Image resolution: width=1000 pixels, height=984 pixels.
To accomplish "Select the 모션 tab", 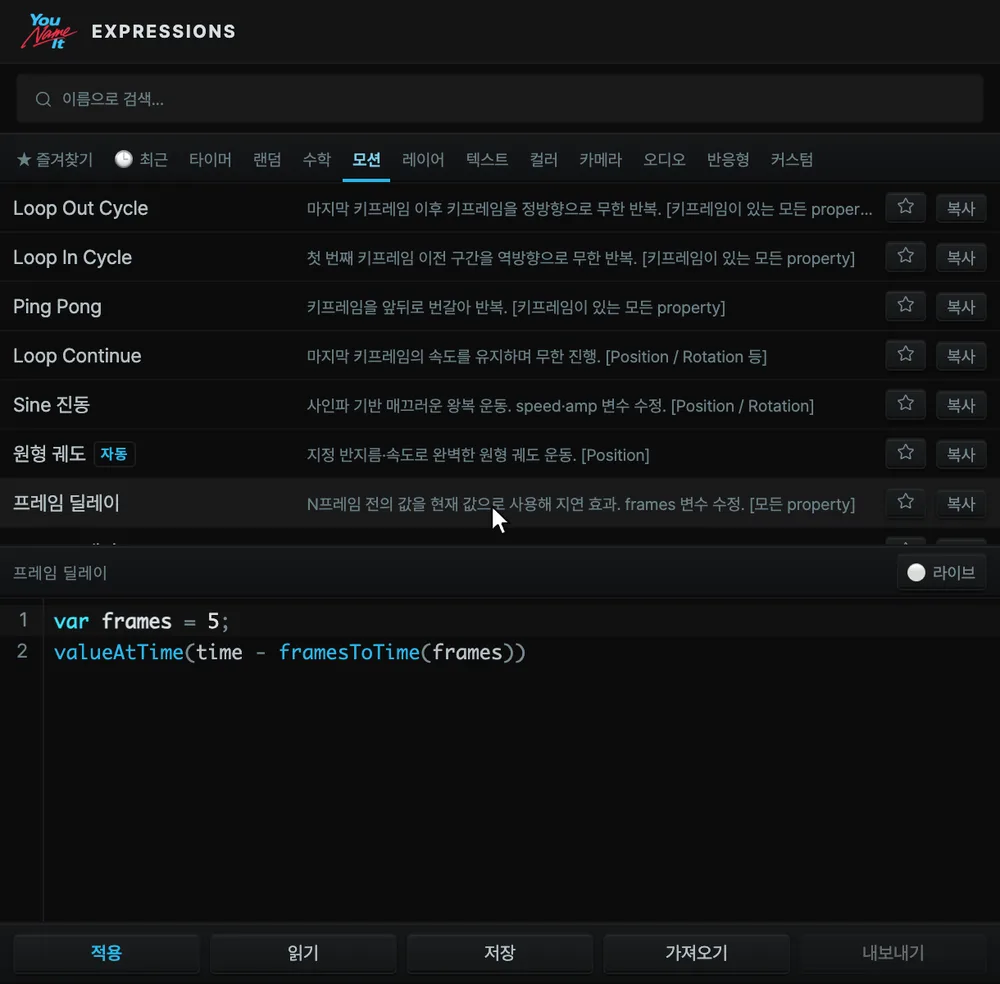I will click(x=366, y=159).
